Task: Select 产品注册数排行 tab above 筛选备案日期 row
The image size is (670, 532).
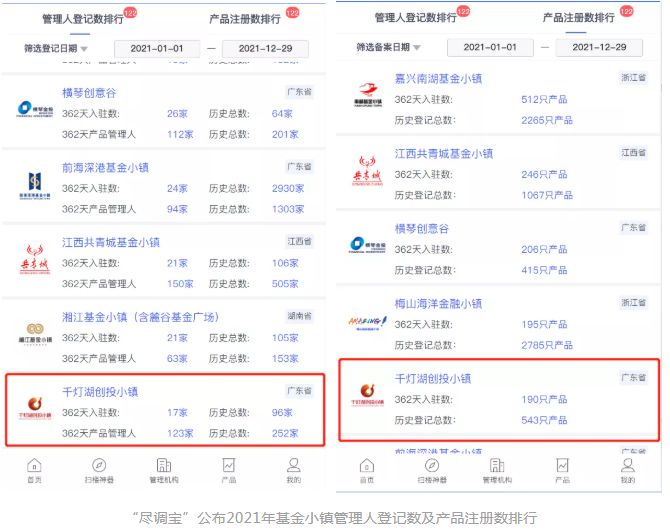Action: click(x=579, y=18)
